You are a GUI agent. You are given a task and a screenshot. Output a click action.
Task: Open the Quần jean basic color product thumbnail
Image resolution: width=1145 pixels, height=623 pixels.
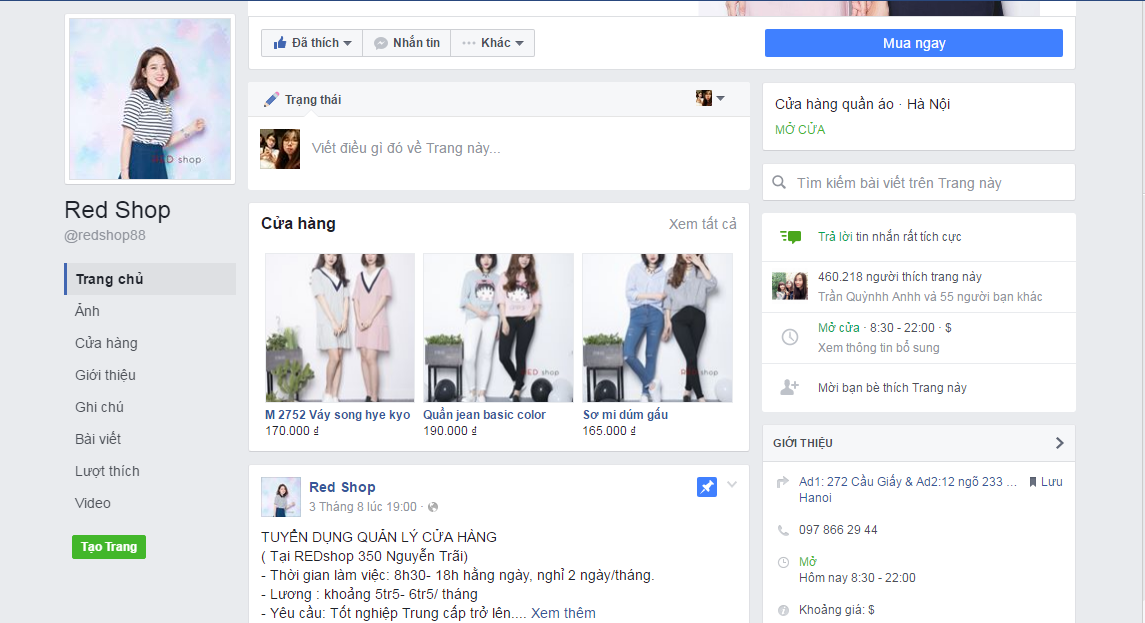click(498, 327)
